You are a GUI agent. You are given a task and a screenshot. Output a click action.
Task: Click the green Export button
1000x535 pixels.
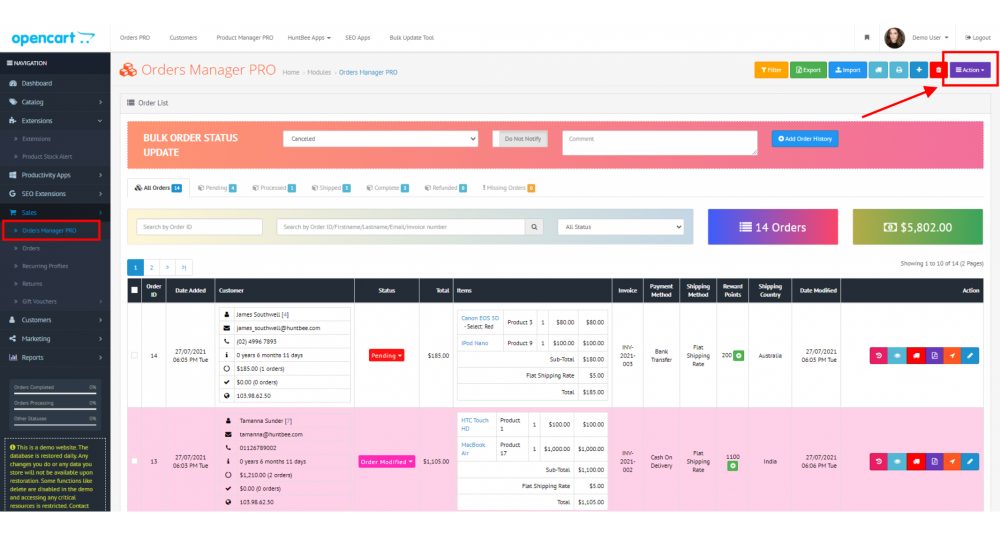(x=808, y=70)
